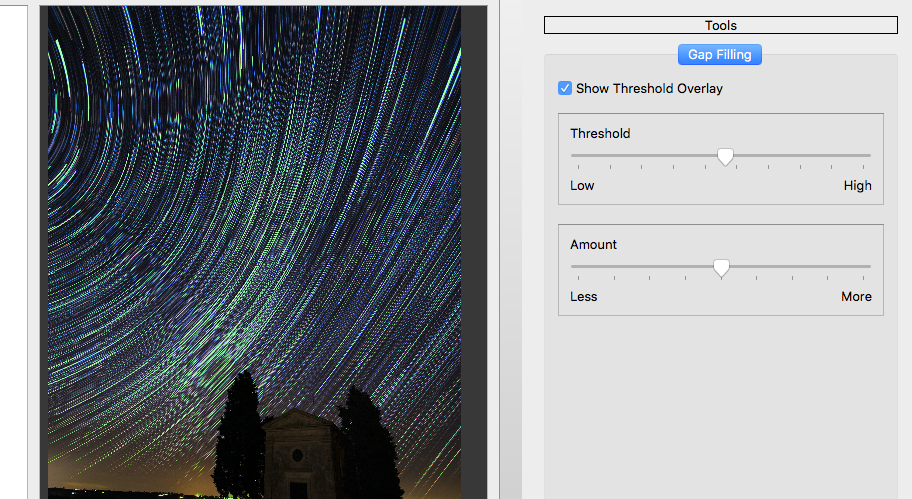Click the Threshold slider handle
Image resolution: width=912 pixels, height=499 pixels.
725,156
